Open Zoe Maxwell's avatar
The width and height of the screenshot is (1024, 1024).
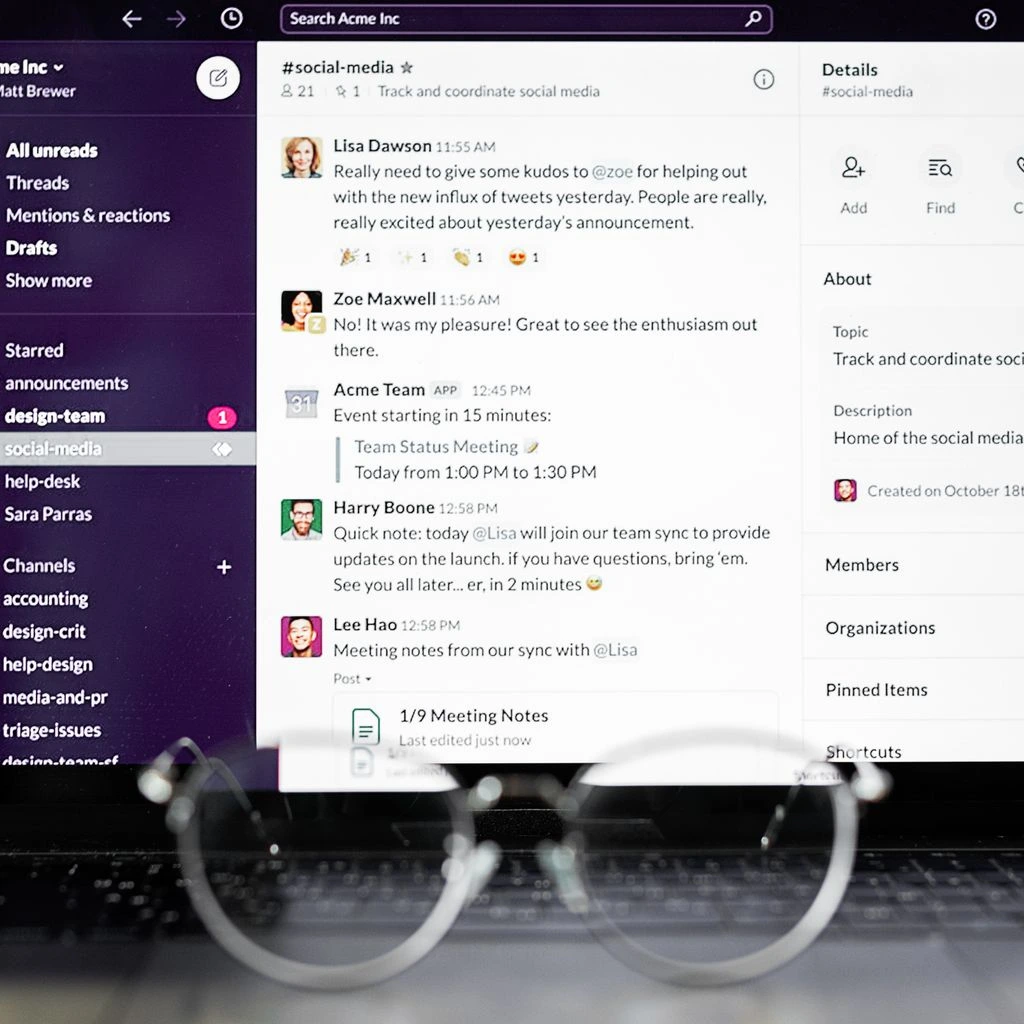[302, 311]
